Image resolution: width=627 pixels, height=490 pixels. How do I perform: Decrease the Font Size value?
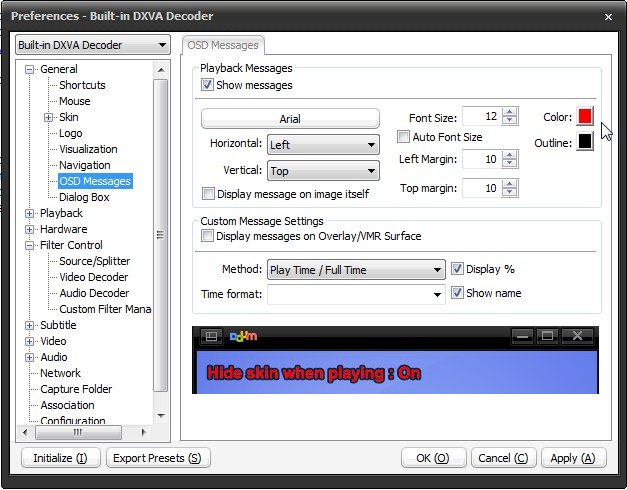click(x=509, y=120)
